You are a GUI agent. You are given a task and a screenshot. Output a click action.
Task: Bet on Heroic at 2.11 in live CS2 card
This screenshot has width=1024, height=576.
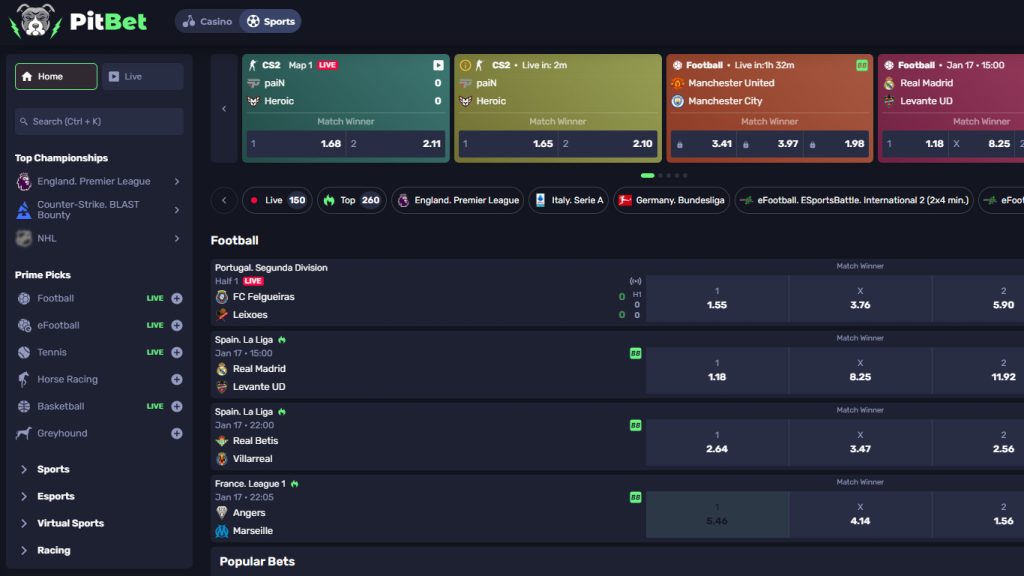tap(396, 144)
